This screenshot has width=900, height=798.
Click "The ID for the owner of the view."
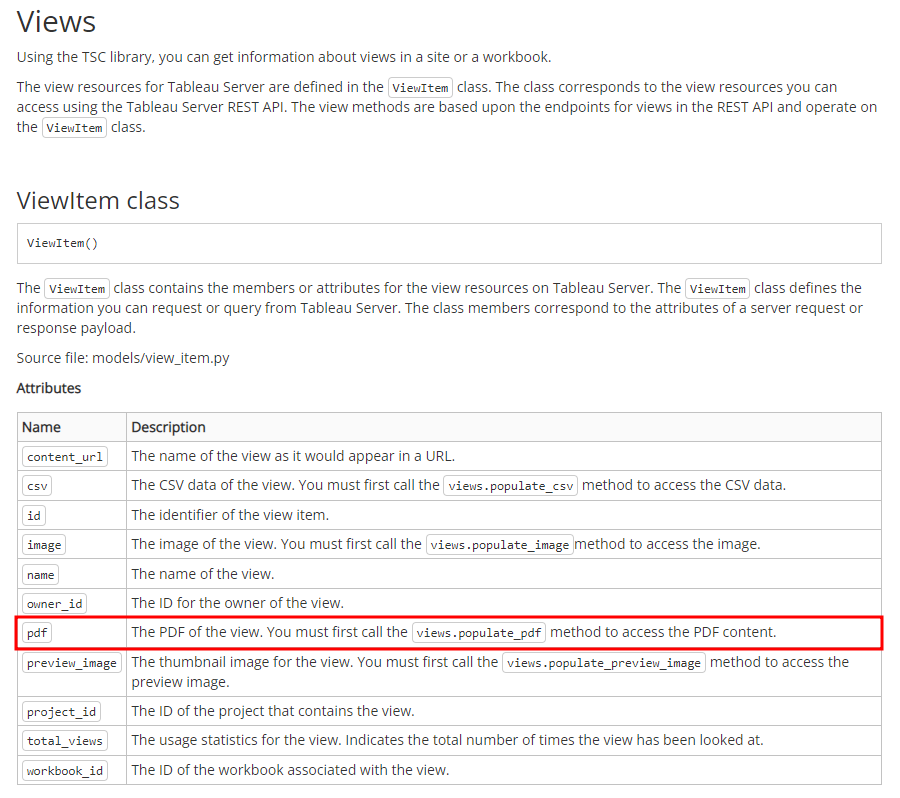tap(238, 603)
